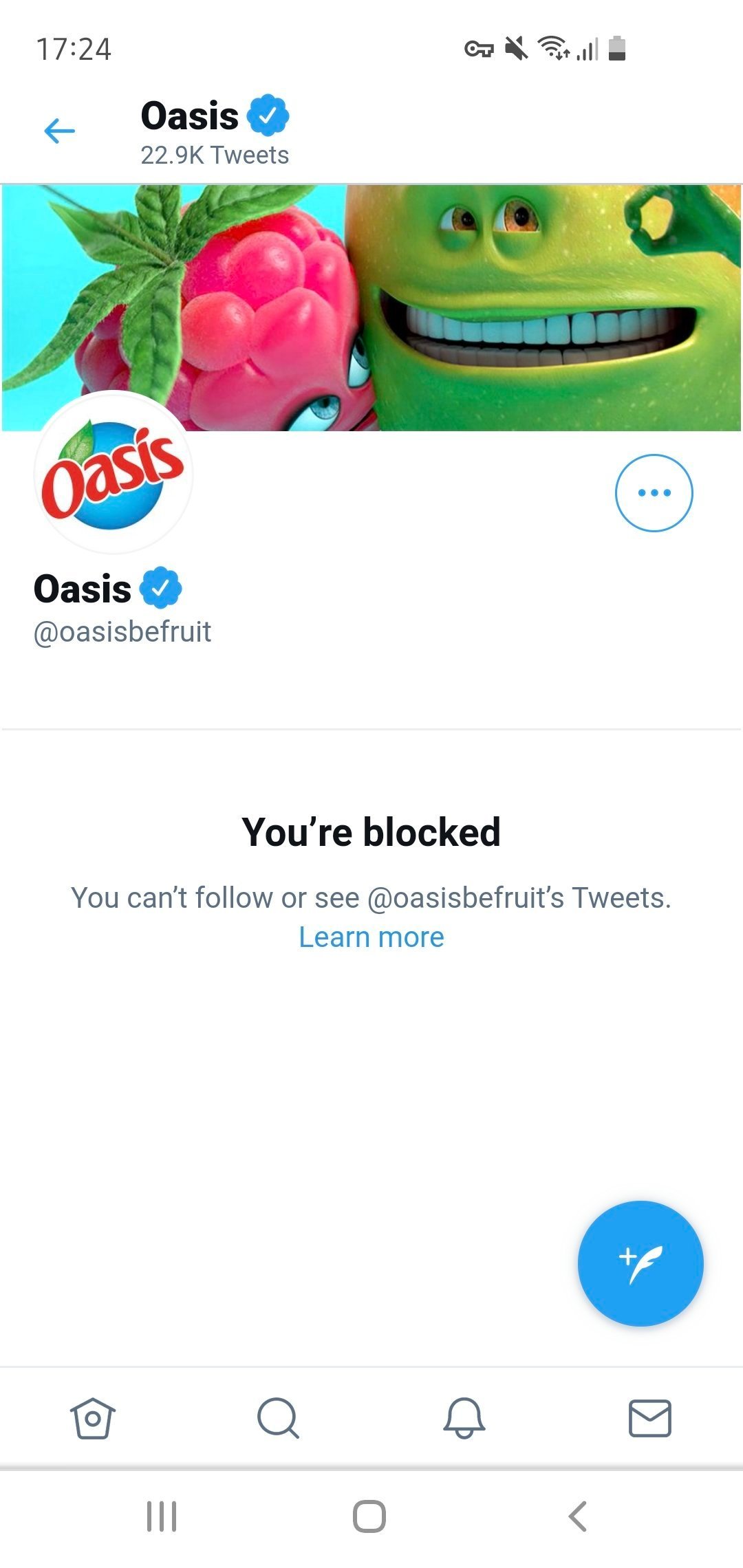Open the three-dot profile options menu
Screen dimensions: 743x1568
654,492
